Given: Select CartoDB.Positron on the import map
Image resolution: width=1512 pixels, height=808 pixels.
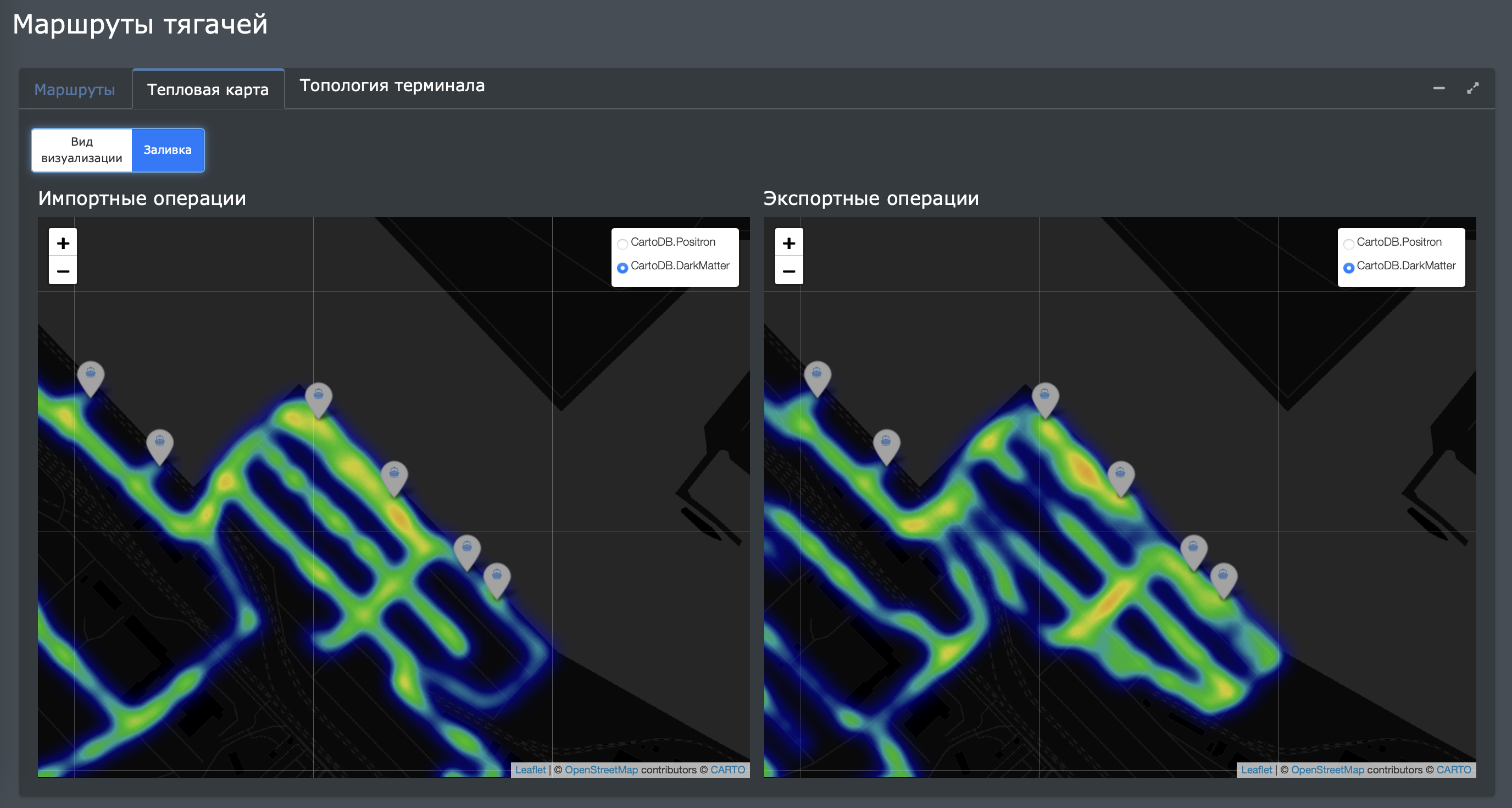Looking at the screenshot, I should pyautogui.click(x=622, y=243).
